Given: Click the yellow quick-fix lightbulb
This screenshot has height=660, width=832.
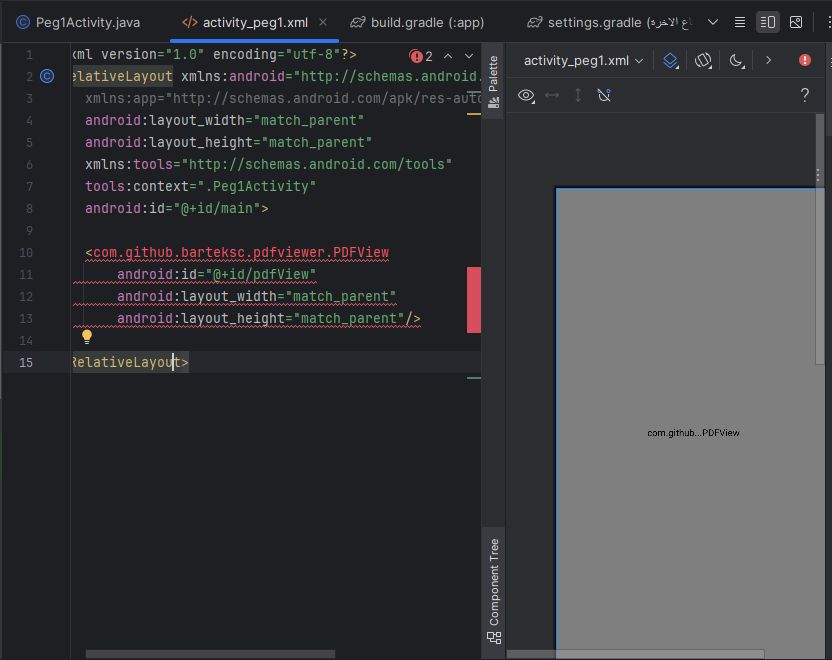Looking at the screenshot, I should 87,336.
